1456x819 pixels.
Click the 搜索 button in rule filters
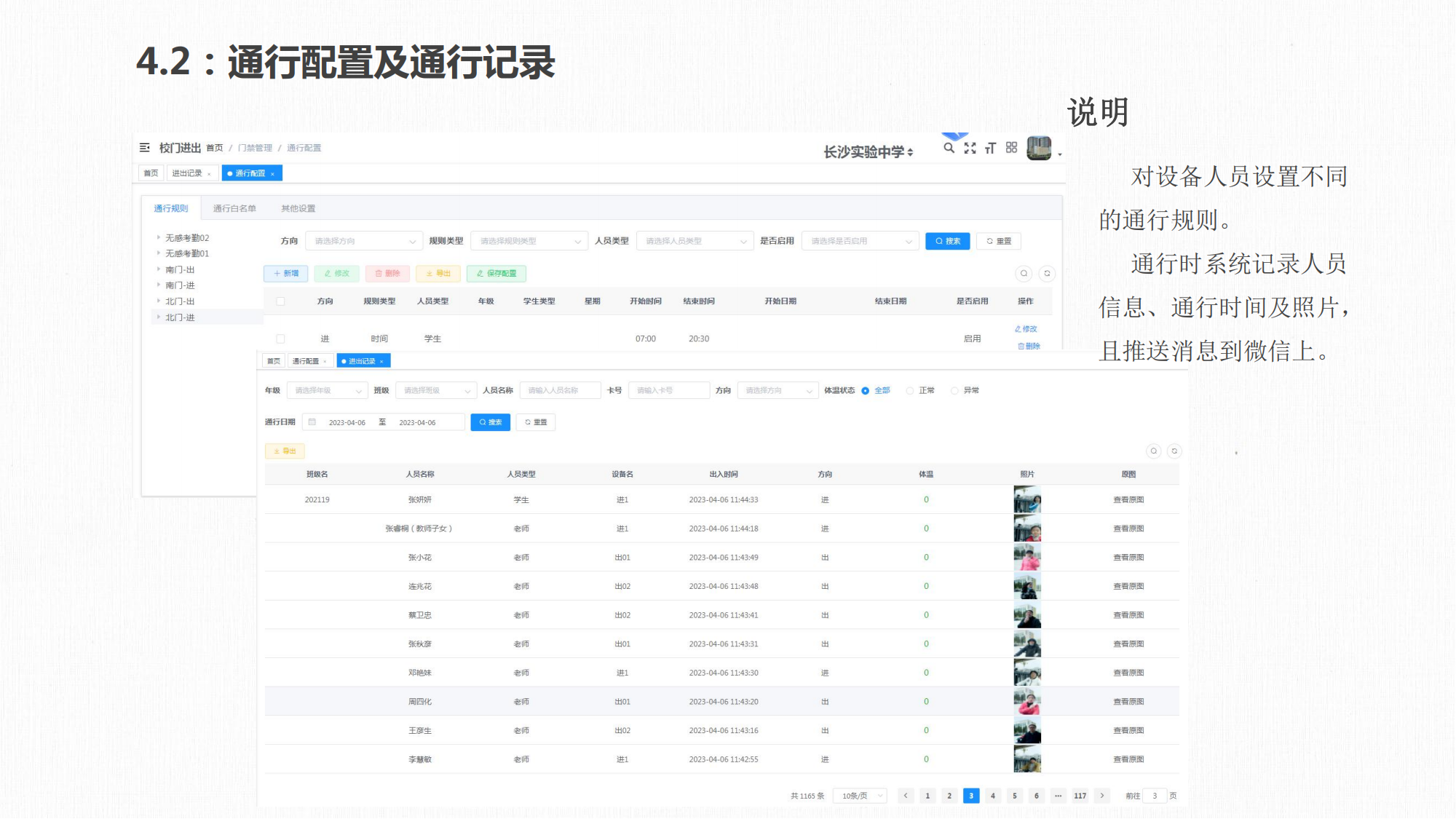948,241
